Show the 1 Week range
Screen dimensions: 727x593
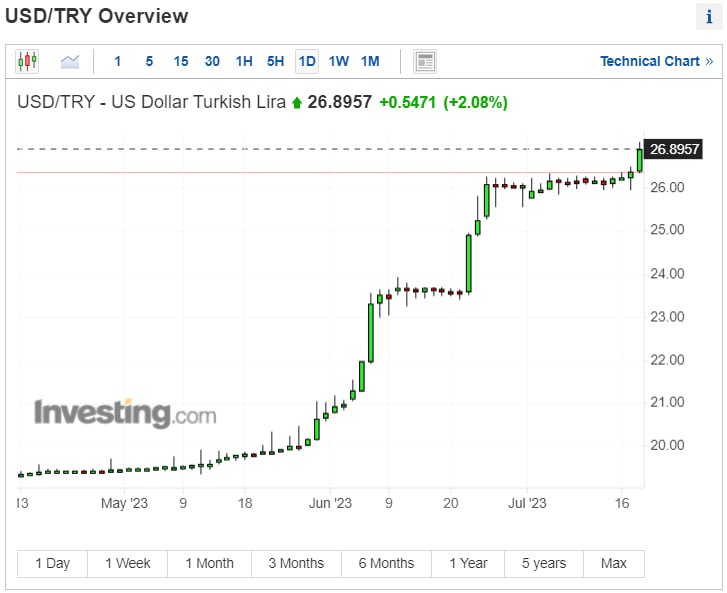[x=128, y=563]
